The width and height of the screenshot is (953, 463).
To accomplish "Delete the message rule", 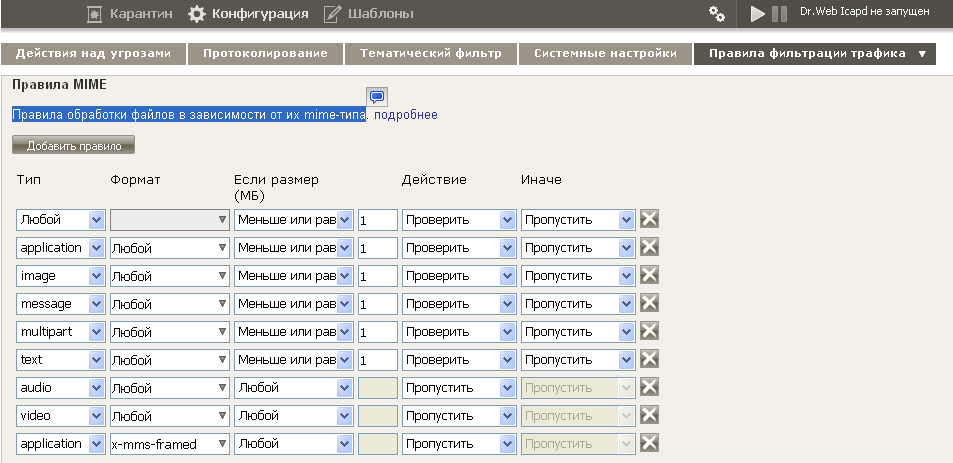I will [649, 303].
